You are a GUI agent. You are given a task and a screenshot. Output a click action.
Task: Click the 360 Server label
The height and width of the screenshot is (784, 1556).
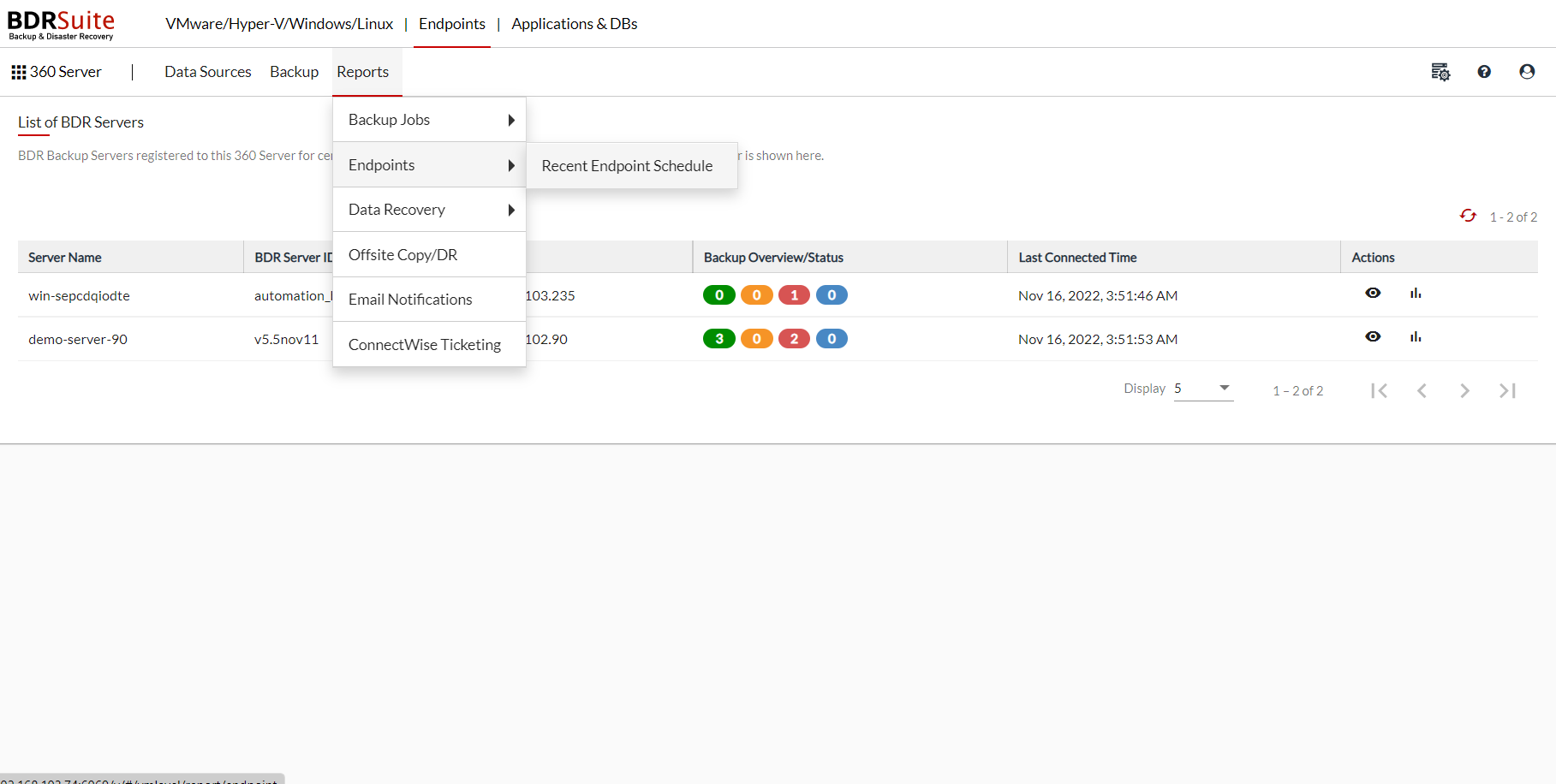[x=66, y=72]
